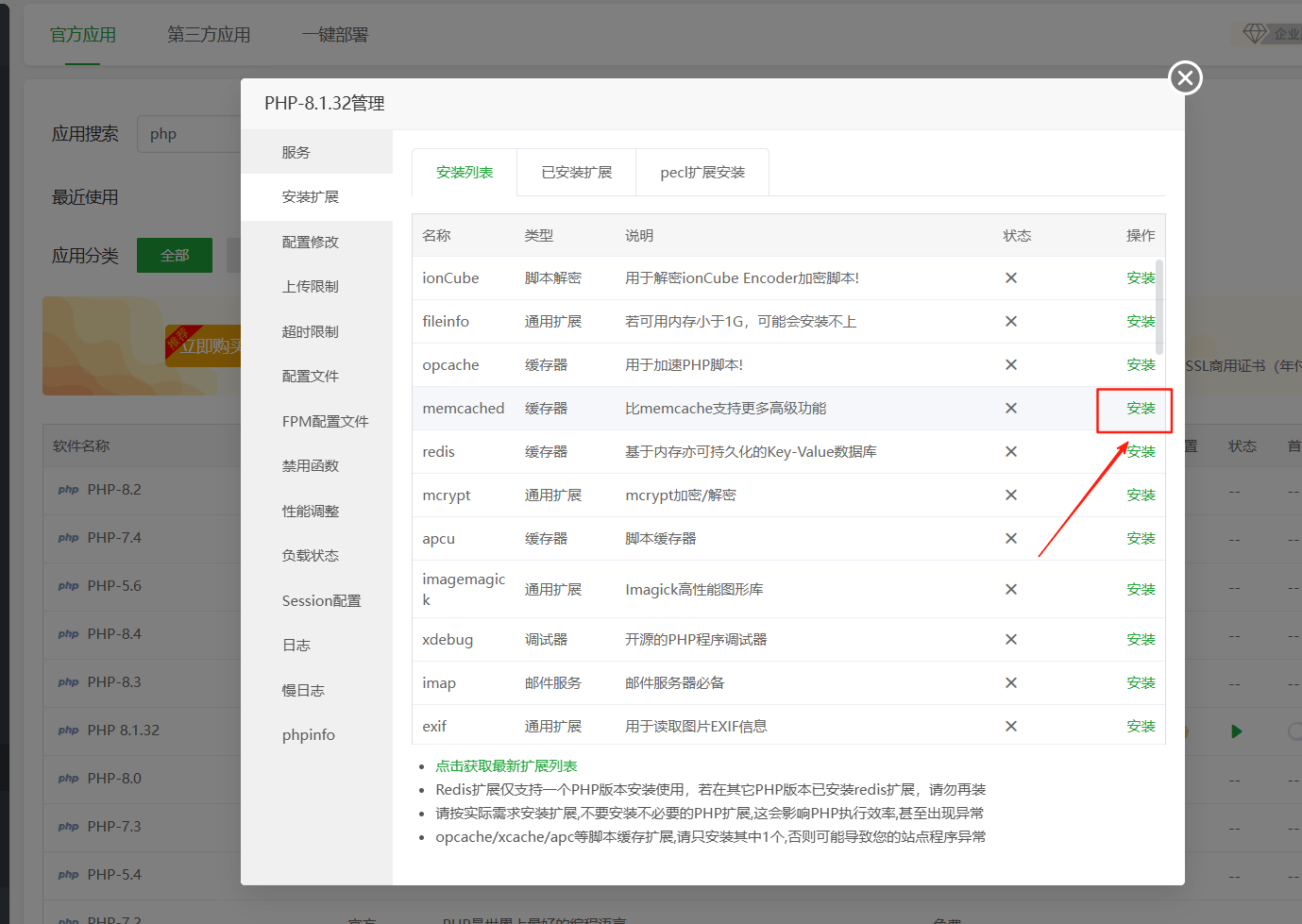1302x924 pixels.
Task: Close the PHP-8.1.32 management dialog
Action: point(1185,77)
